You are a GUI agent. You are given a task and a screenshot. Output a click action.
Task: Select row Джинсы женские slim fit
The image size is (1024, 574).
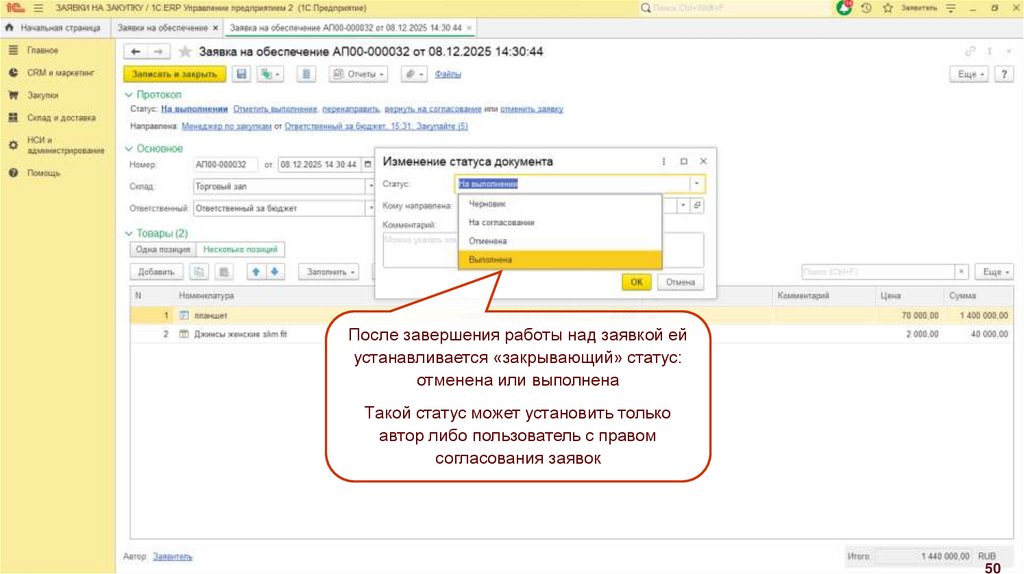pos(571,334)
